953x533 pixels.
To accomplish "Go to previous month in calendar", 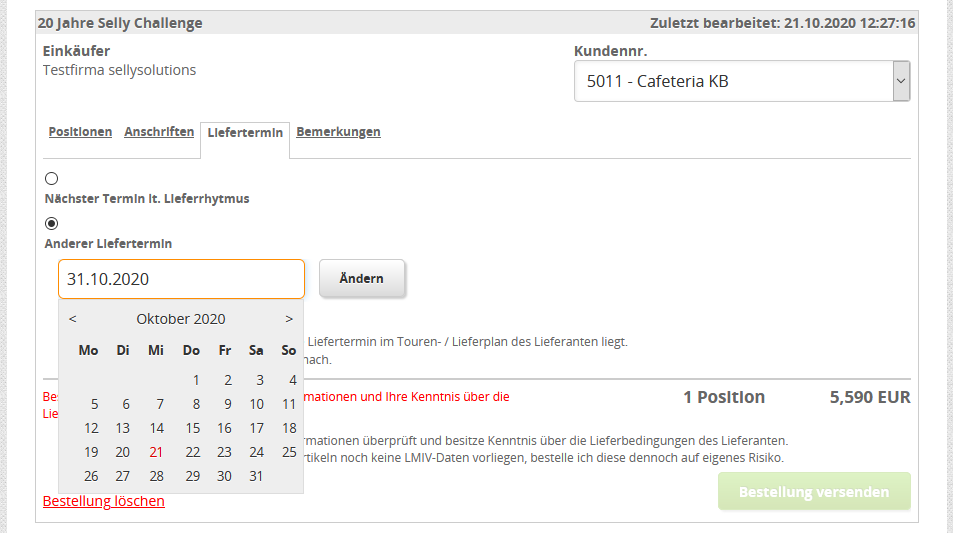I will click(73, 319).
